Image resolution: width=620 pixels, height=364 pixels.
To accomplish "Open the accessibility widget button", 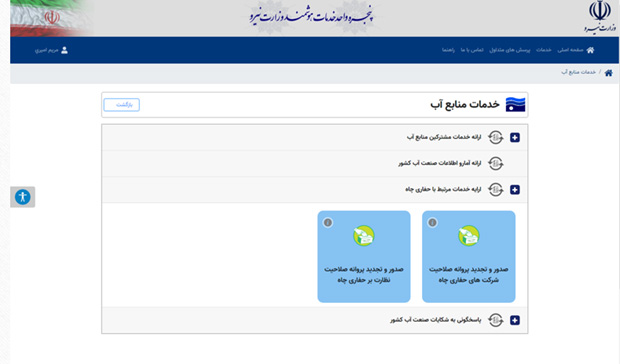I will pyautogui.click(x=23, y=197).
